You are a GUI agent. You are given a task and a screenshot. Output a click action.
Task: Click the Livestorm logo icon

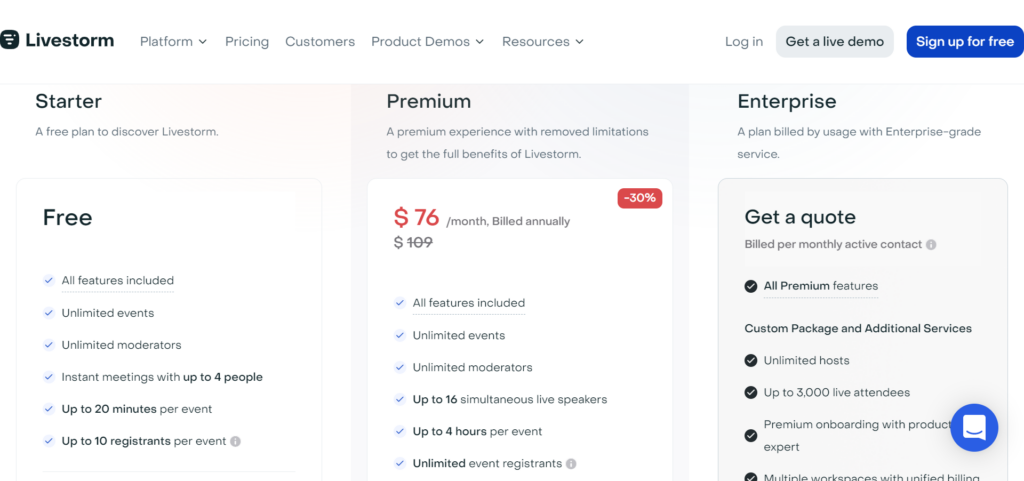pyautogui.click(x=9, y=40)
